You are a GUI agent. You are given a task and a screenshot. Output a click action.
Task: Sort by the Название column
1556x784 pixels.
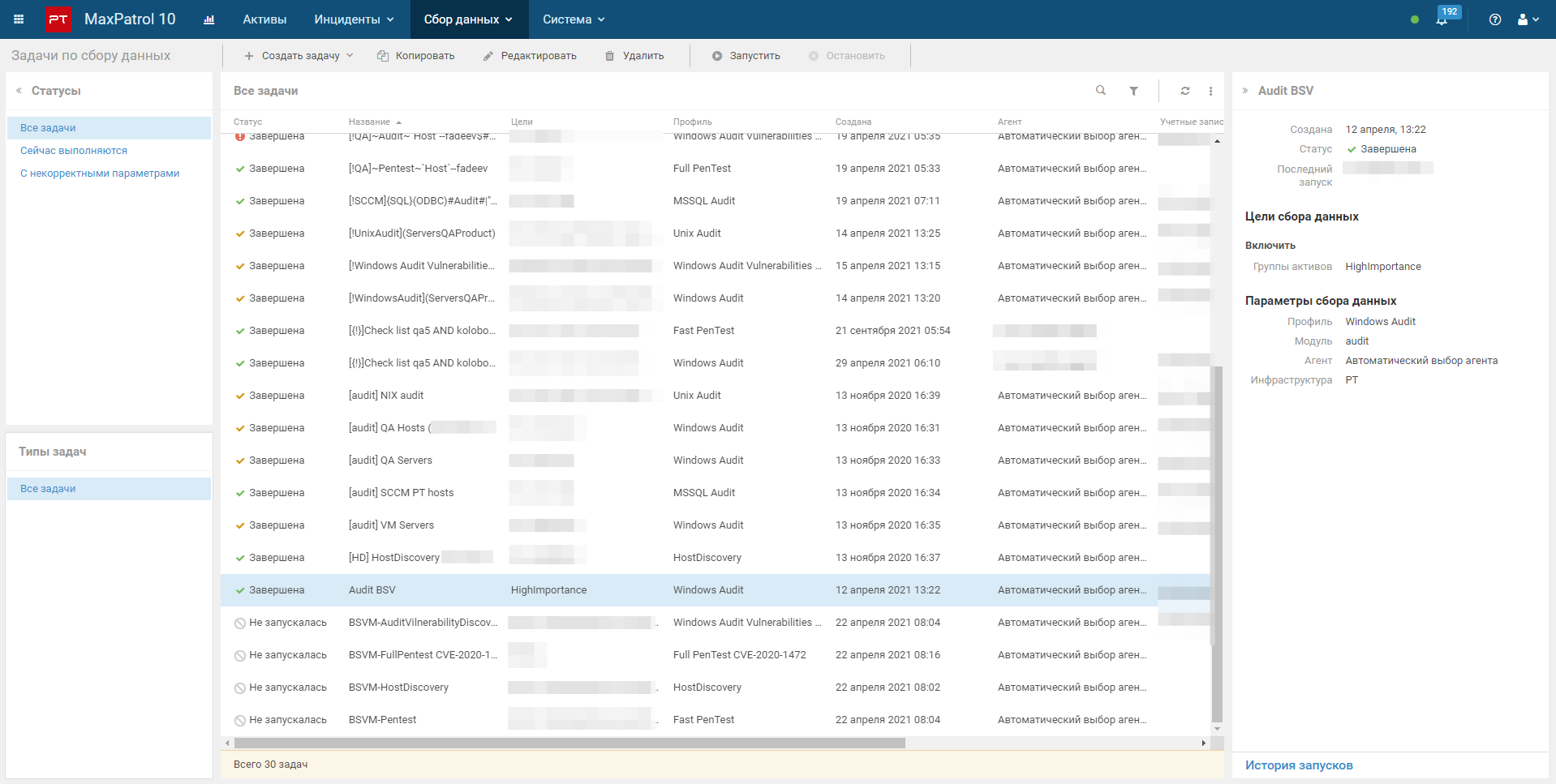(x=375, y=122)
